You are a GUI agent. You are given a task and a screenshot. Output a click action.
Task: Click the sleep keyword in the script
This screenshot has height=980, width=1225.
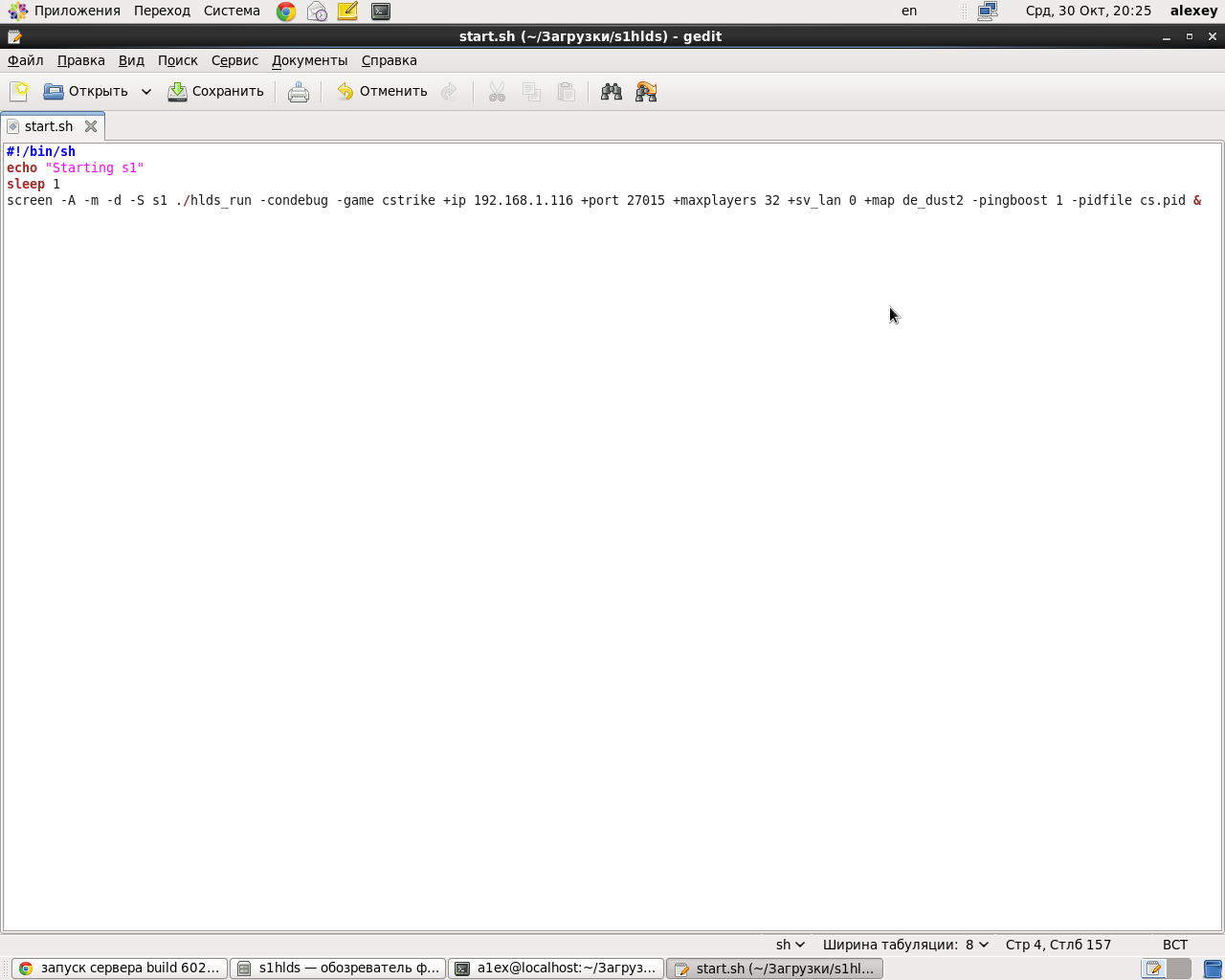pos(26,184)
